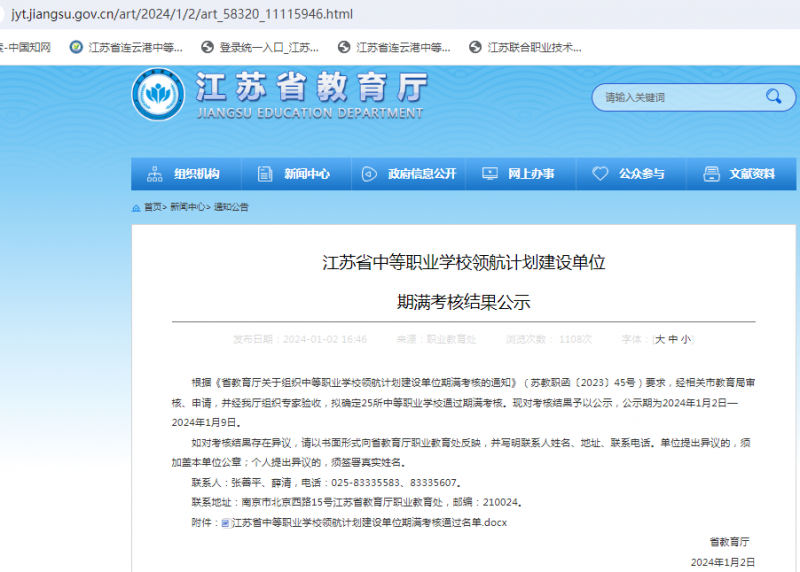Screen dimensions: 800x572
Task: Click the docx attachment file icon
Action: 226,523
